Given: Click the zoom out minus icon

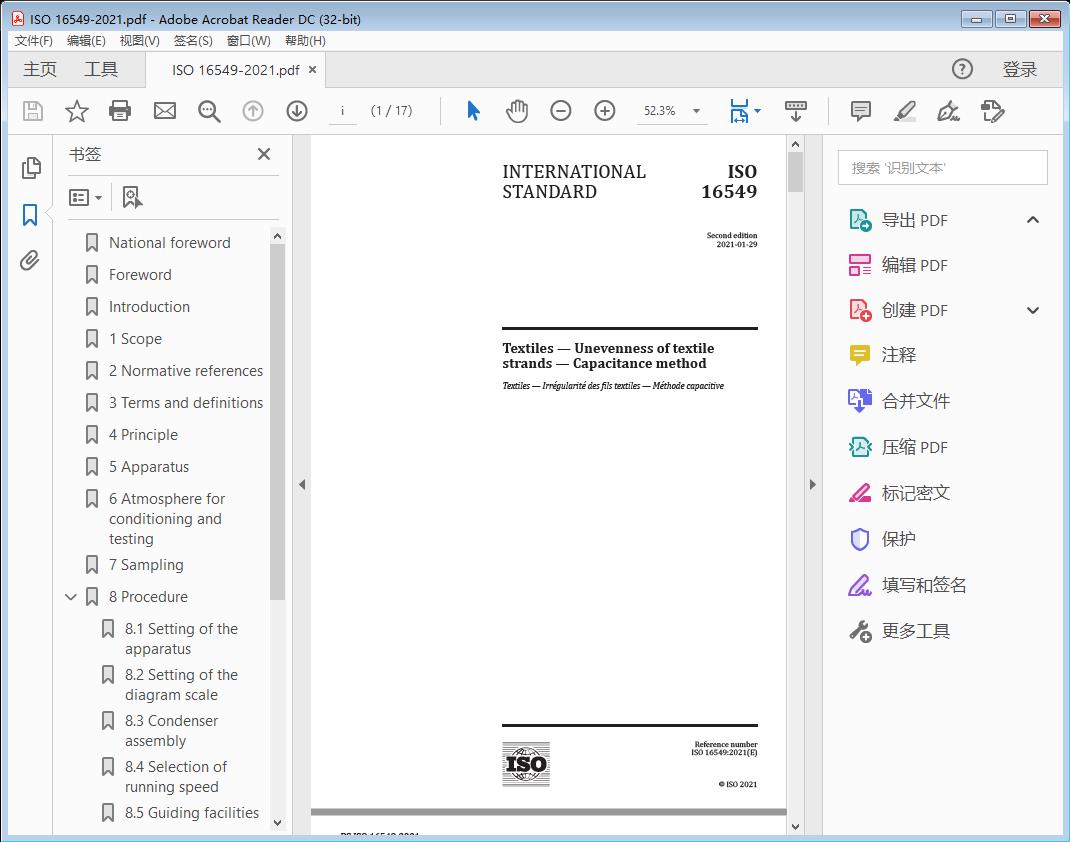Looking at the screenshot, I should coord(561,111).
